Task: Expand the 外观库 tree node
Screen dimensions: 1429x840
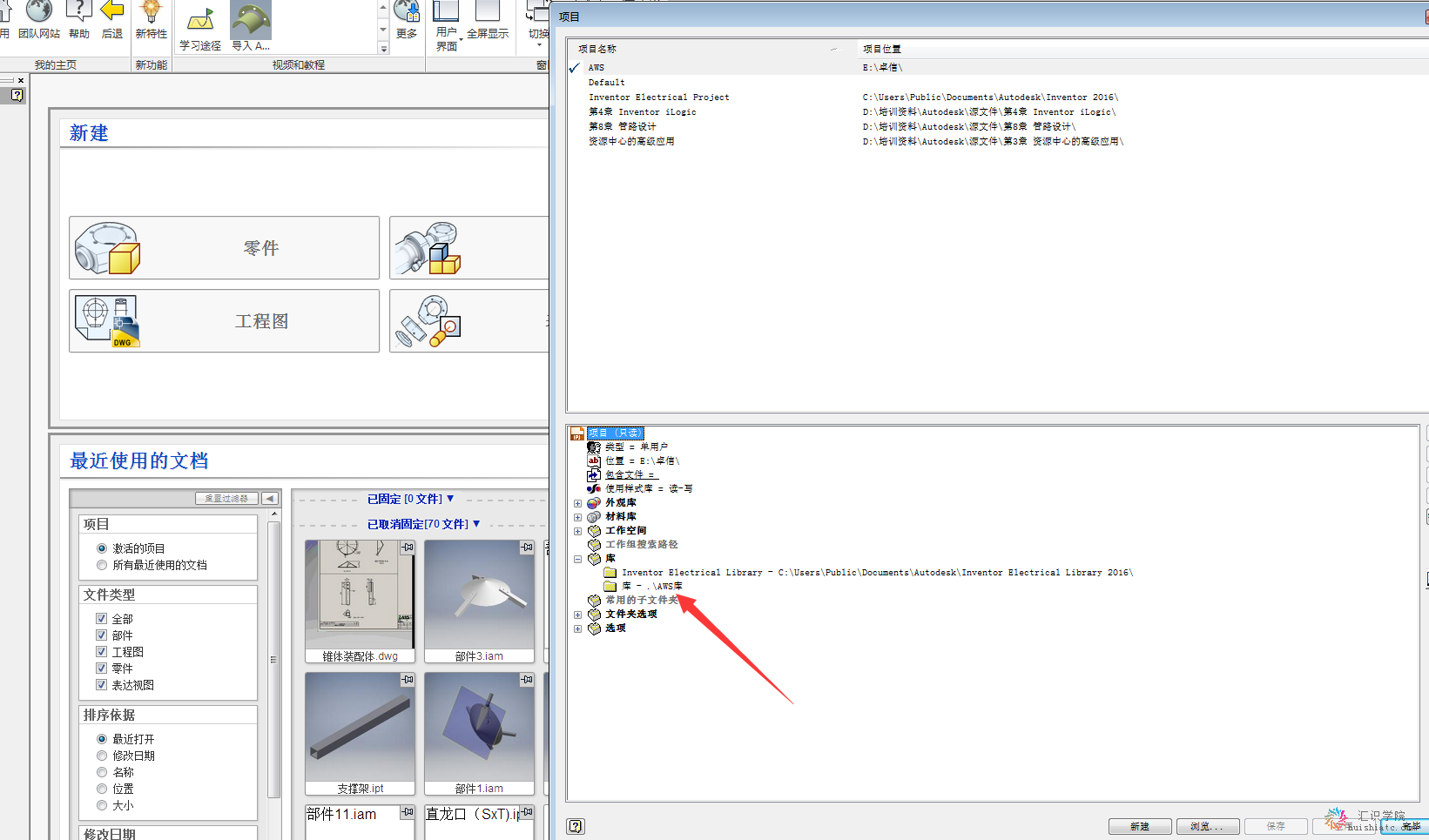Action: click(577, 503)
